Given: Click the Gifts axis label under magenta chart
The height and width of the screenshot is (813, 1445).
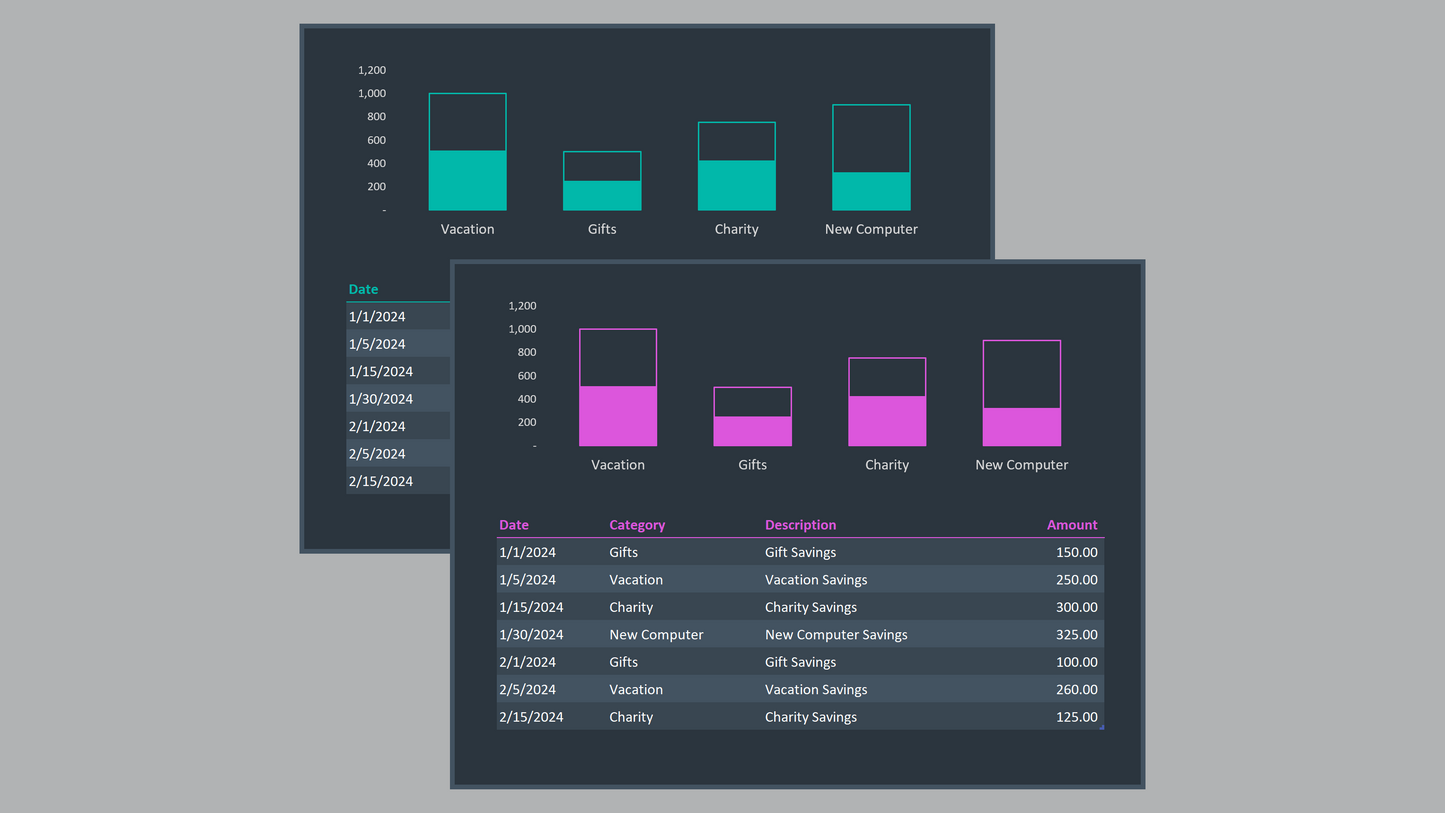Looking at the screenshot, I should [752, 465].
